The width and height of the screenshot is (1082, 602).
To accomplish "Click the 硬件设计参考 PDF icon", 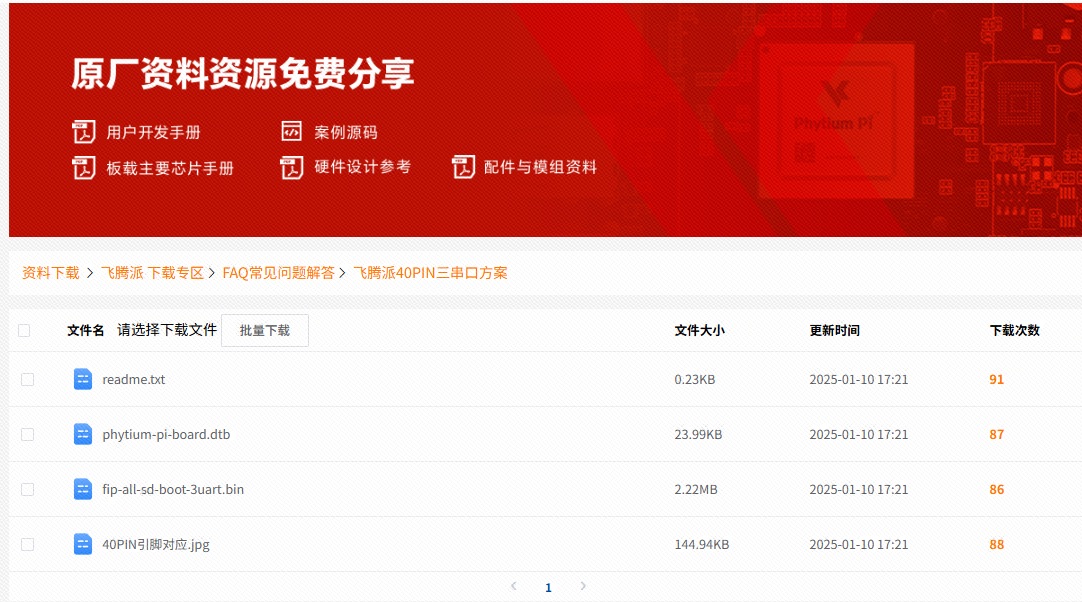I will (292, 167).
